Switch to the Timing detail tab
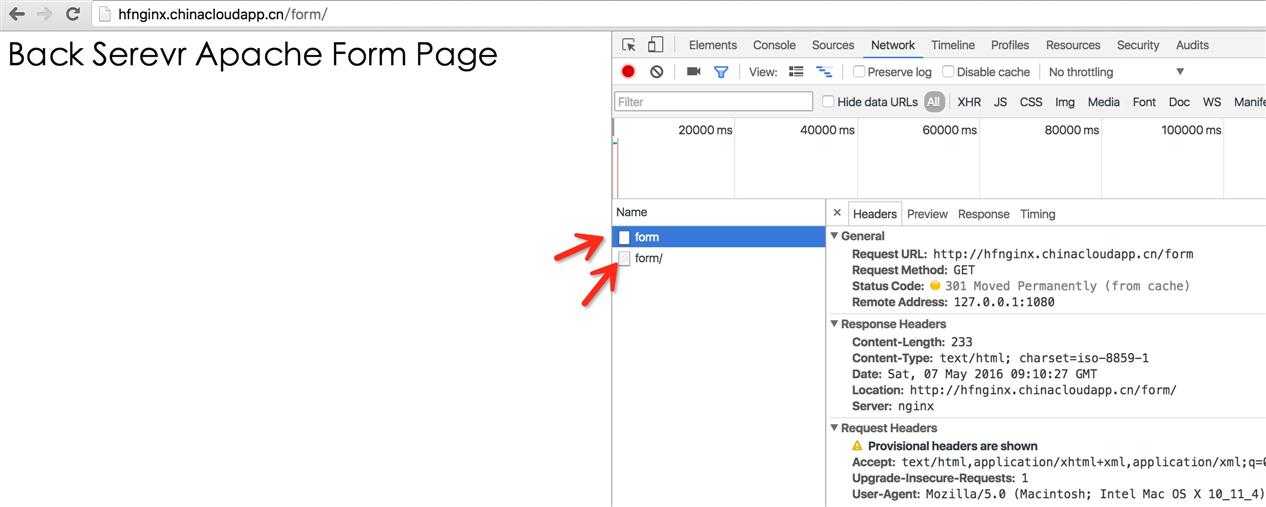Screen dimensions: 1266x507 click(1037, 214)
